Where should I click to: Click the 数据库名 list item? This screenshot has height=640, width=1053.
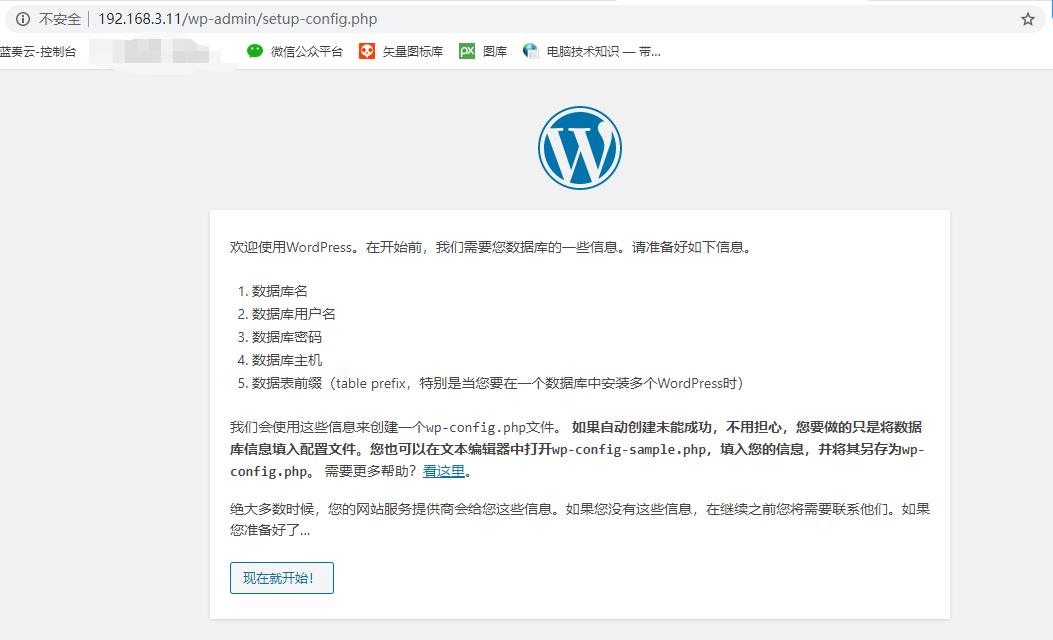279,291
